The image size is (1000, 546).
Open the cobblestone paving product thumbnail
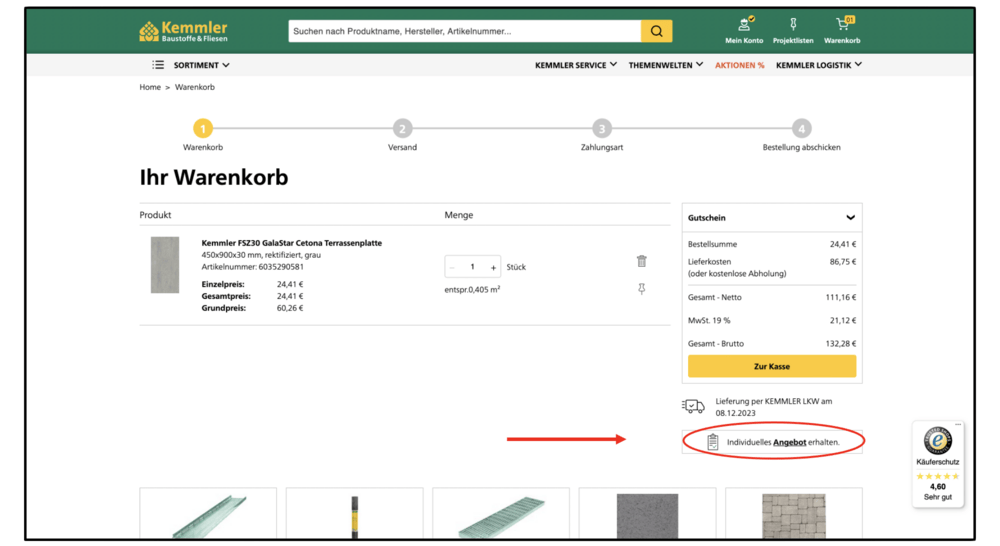[x=793, y=515]
